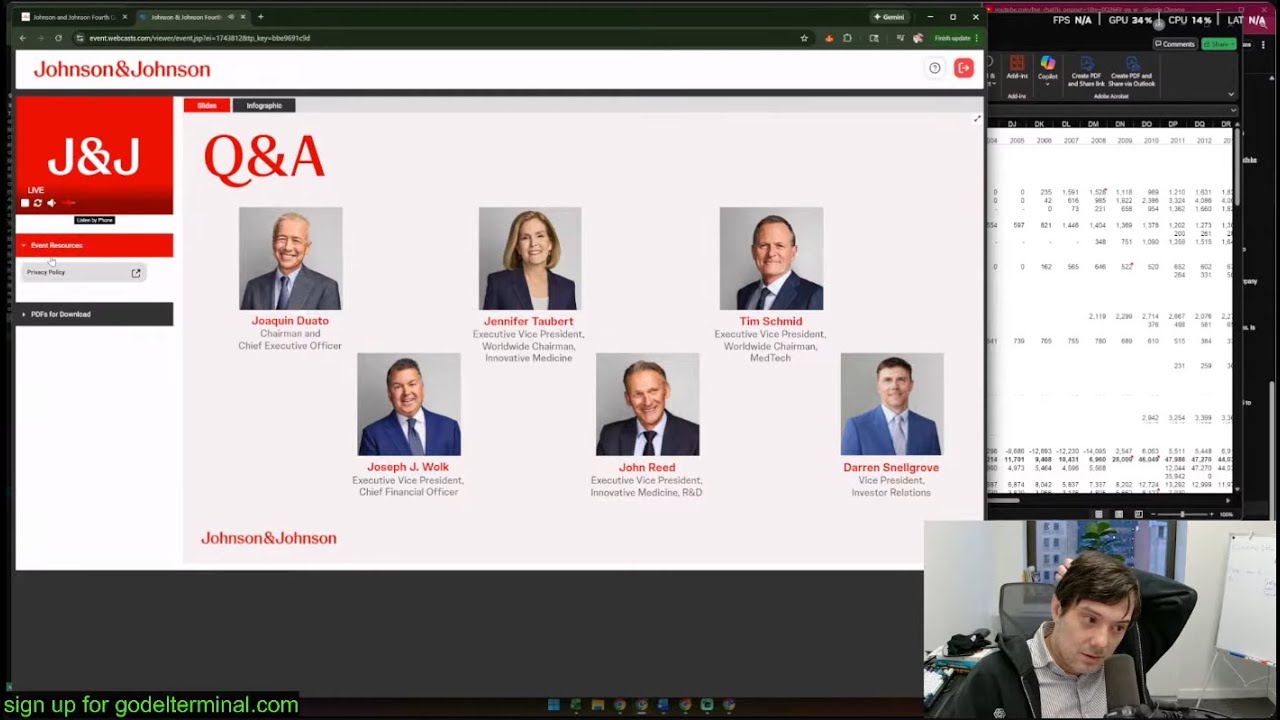Open webcast help question mark icon
Screen dimensions: 1280x720
(935, 68)
